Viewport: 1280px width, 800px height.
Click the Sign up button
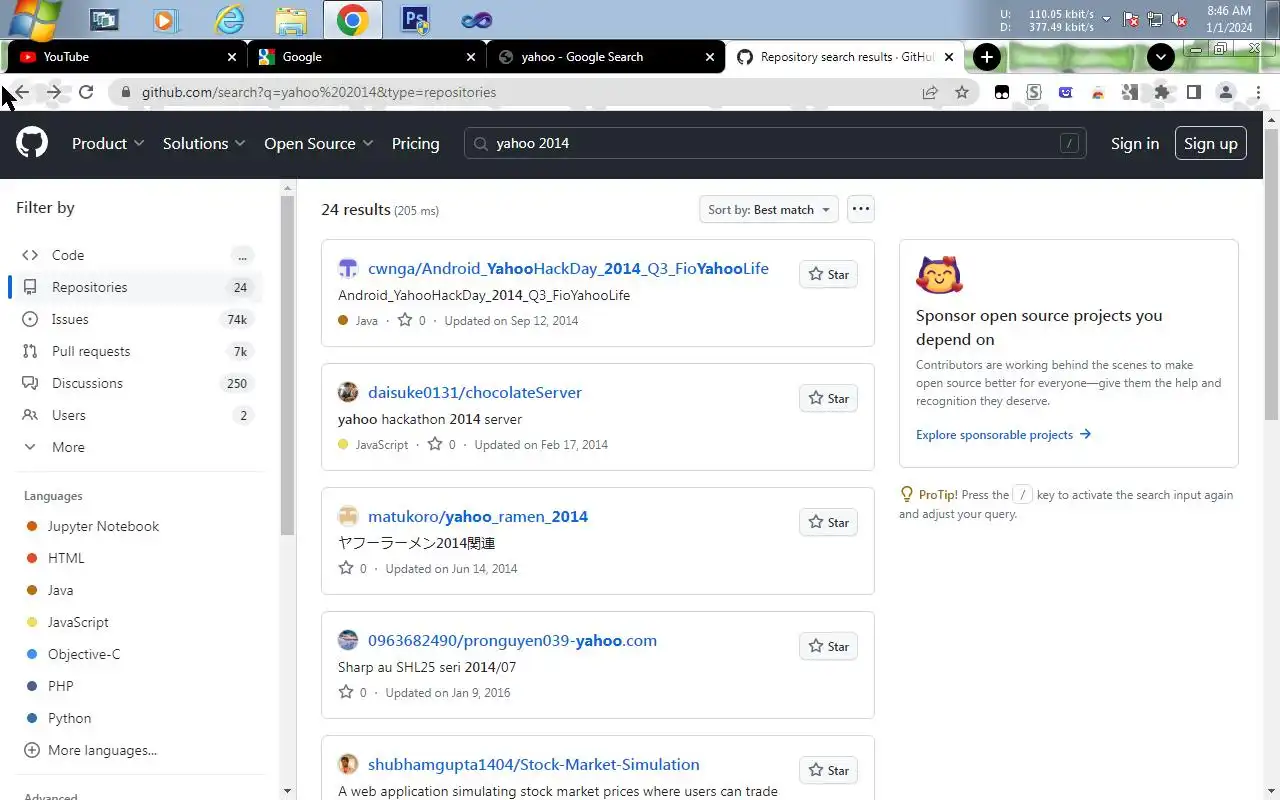[1211, 143]
